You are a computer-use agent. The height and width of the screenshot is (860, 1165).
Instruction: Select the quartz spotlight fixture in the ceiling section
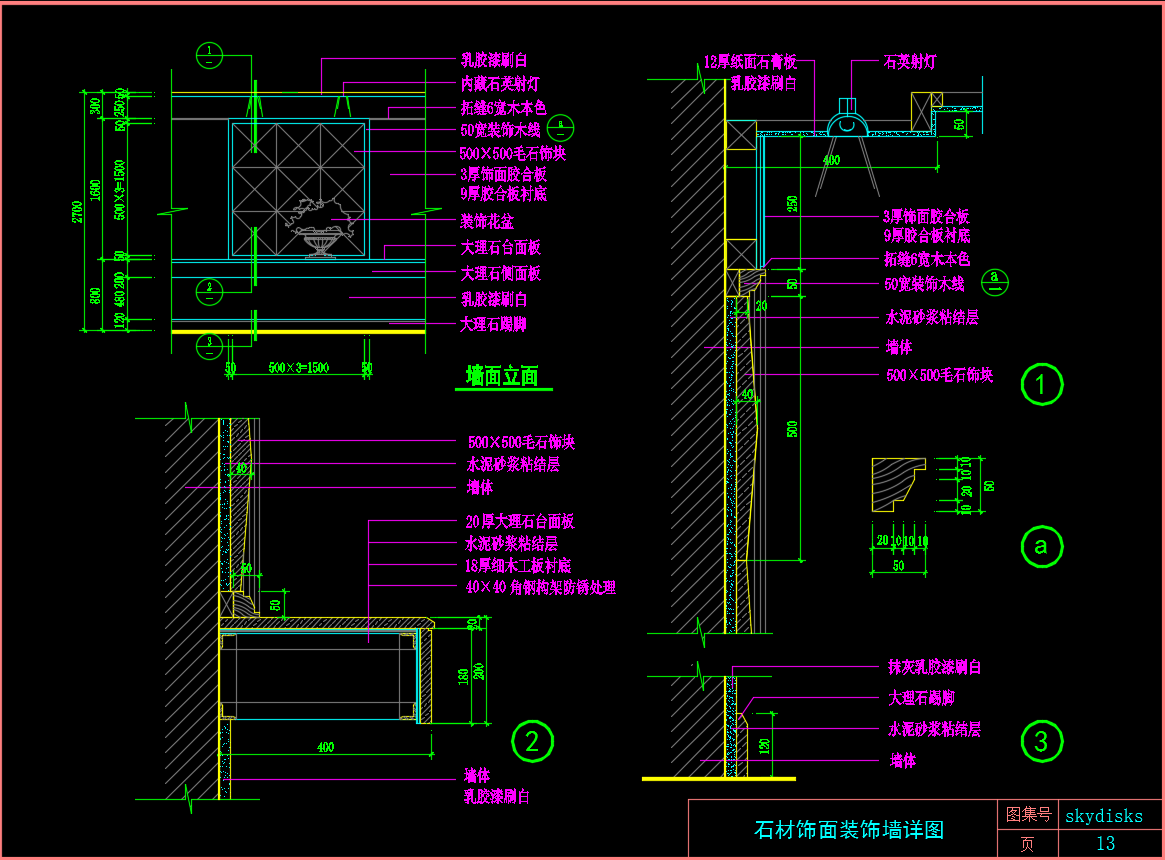848,118
